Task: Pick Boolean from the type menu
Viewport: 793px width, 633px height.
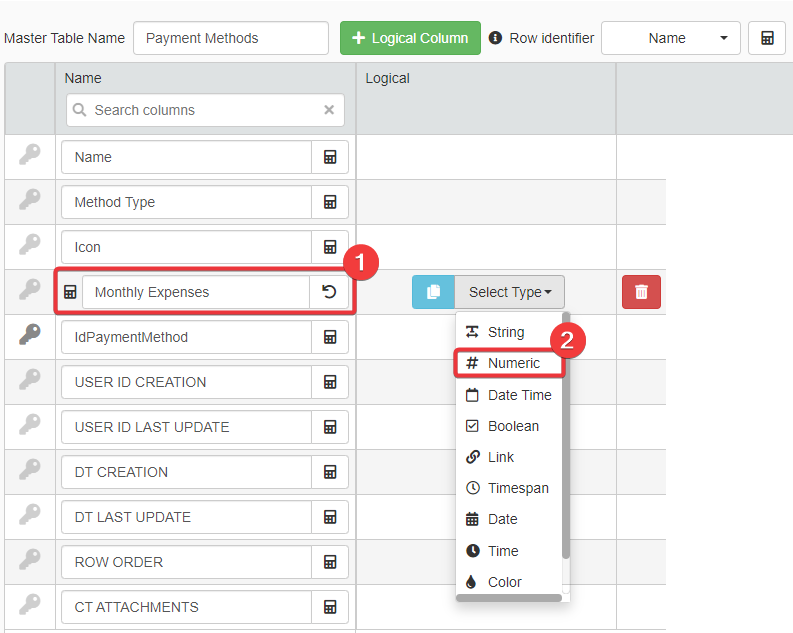Action: coord(512,426)
